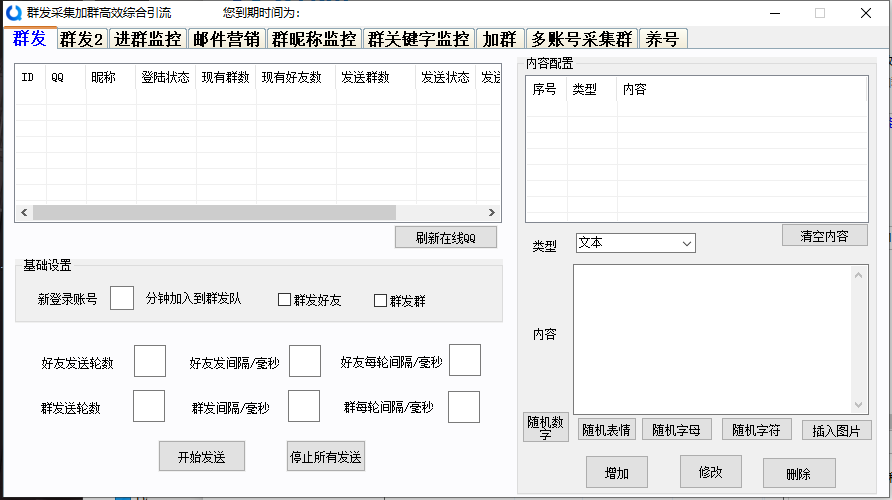
Task: Click 停止所有发送 button
Action: click(326, 456)
